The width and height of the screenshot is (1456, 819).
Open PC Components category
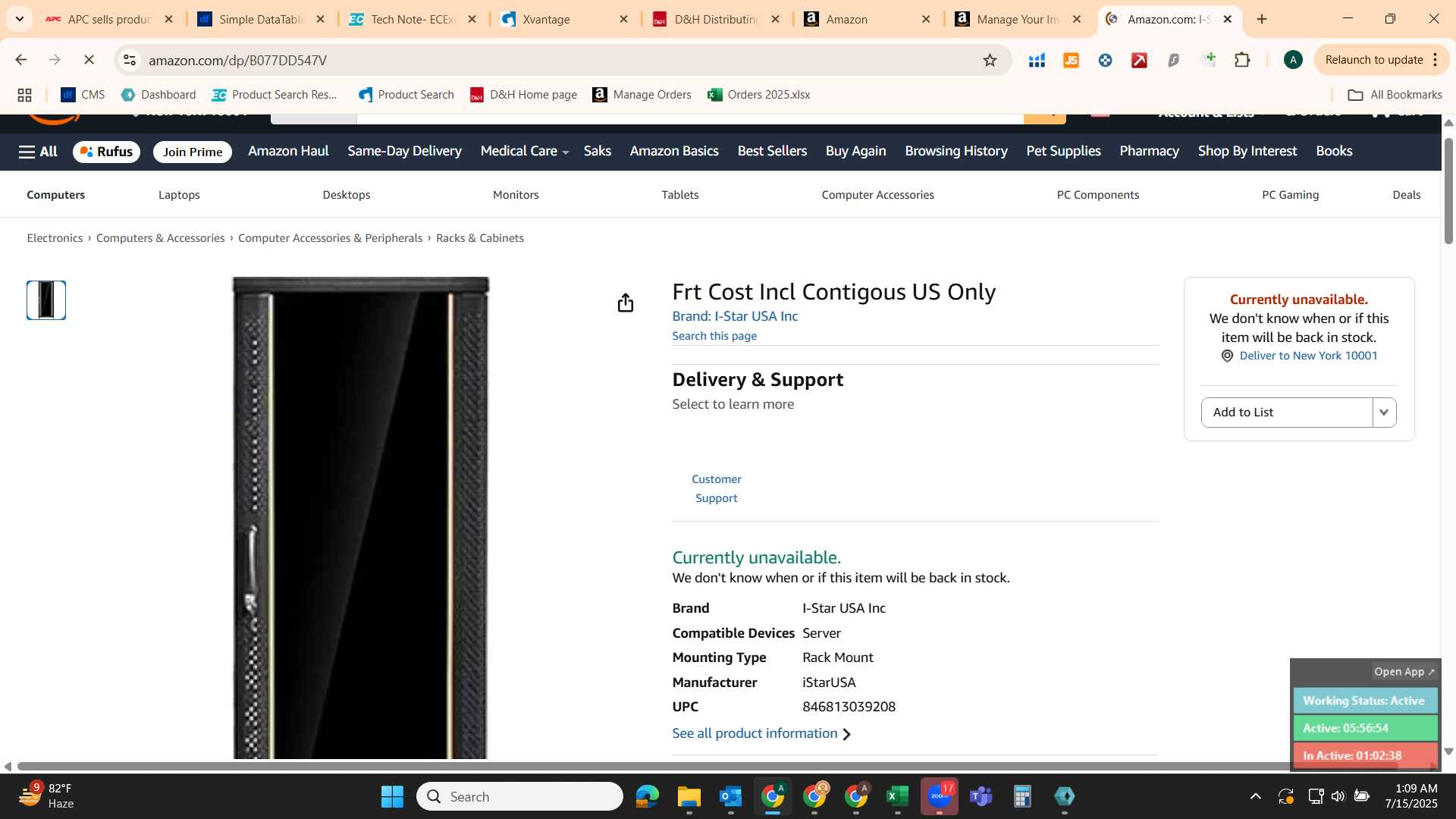pyautogui.click(x=1098, y=195)
